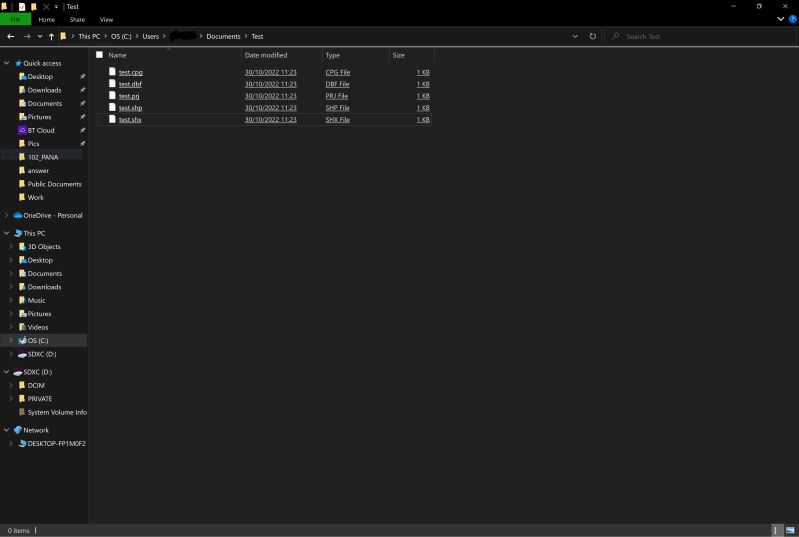Select the OS (C:) drive icon

pyautogui.click(x=22, y=340)
